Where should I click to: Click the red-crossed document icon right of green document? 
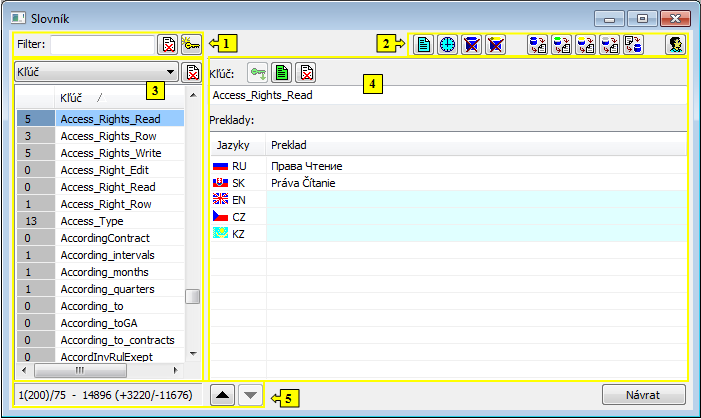click(x=307, y=72)
